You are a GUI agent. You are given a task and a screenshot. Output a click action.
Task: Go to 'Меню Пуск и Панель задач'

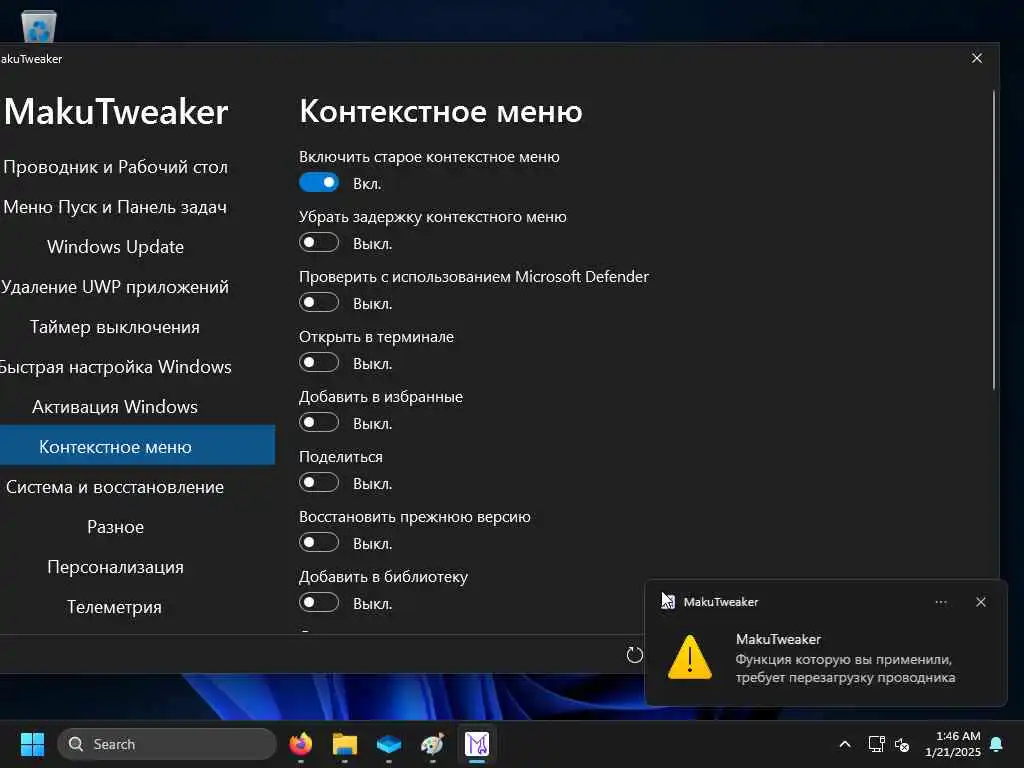115,207
